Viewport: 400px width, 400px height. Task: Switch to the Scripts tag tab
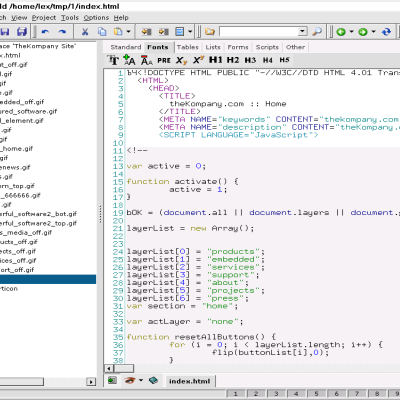coord(267,47)
